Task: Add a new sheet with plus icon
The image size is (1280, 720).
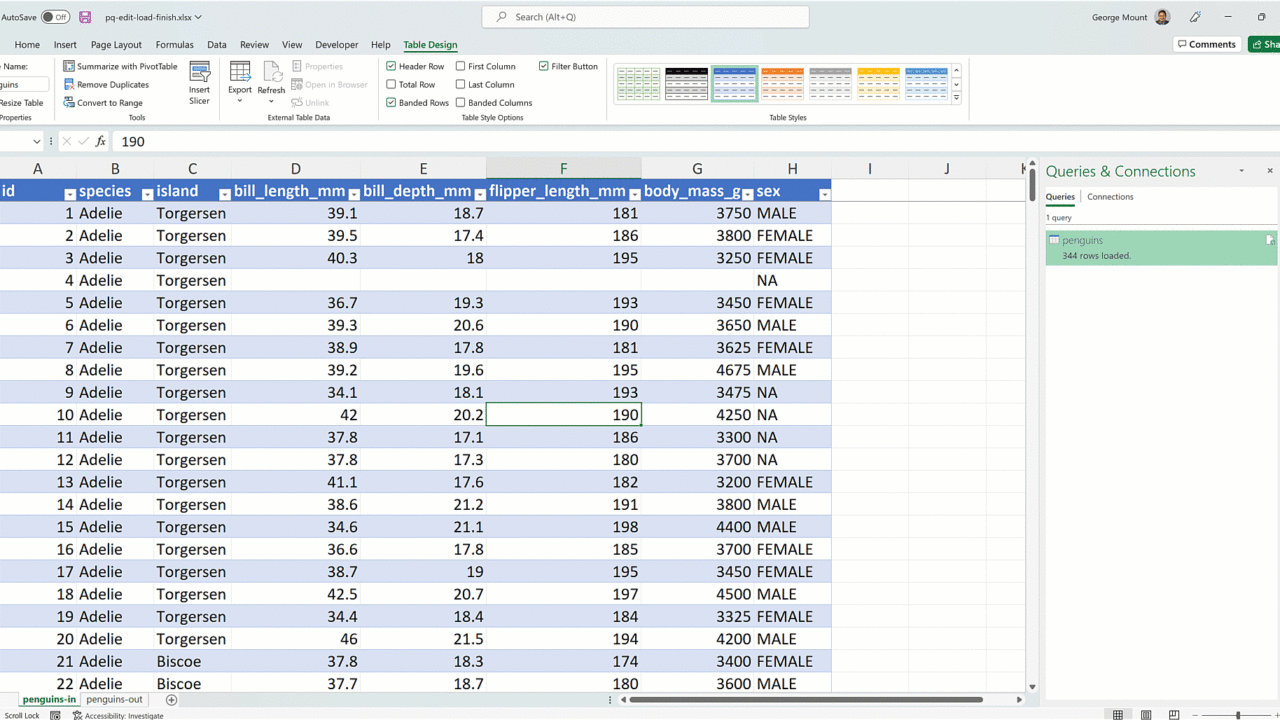Action: click(171, 700)
